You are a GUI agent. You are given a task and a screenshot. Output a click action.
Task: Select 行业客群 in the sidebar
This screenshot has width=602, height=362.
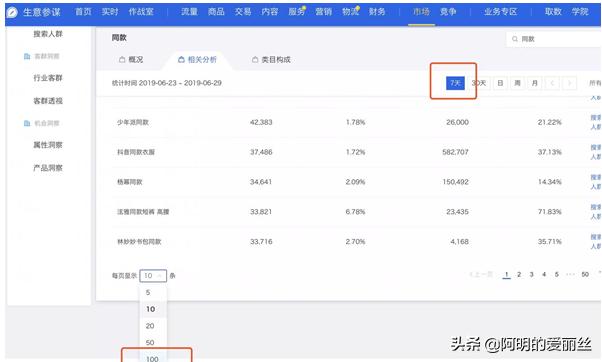(x=48, y=78)
